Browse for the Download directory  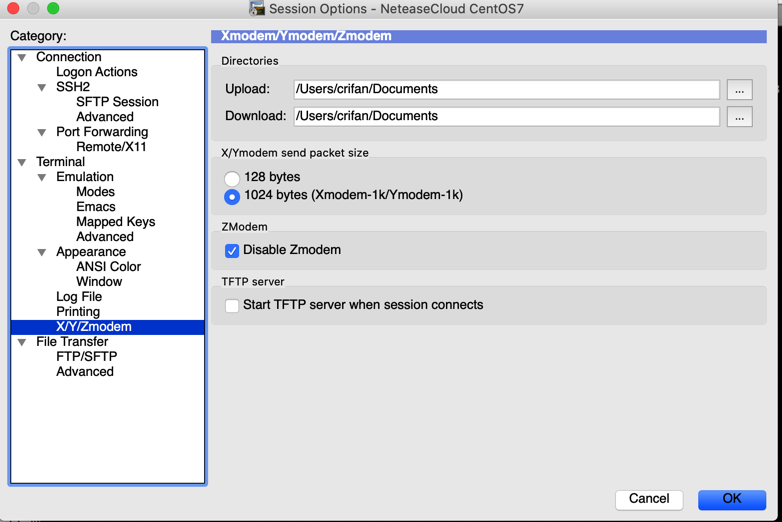click(x=739, y=117)
